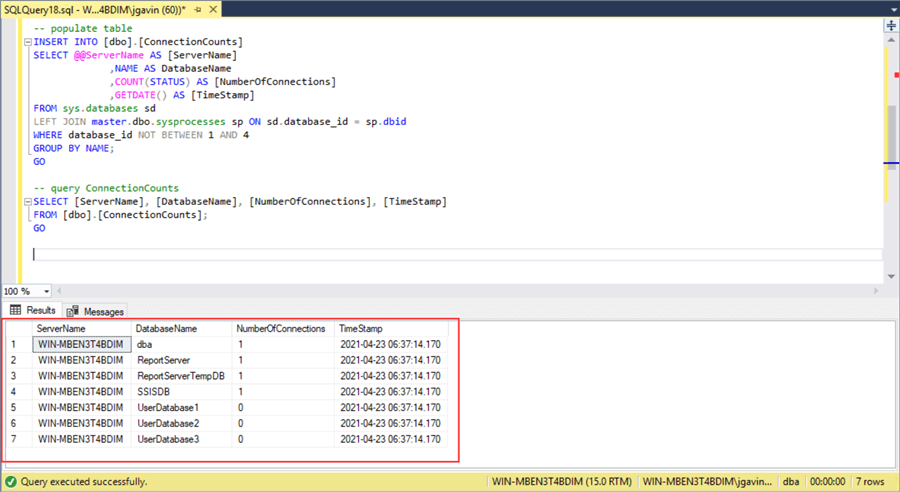Click the 'UserDatabase2' cell
This screenshot has height=492, width=900.
coord(181,423)
